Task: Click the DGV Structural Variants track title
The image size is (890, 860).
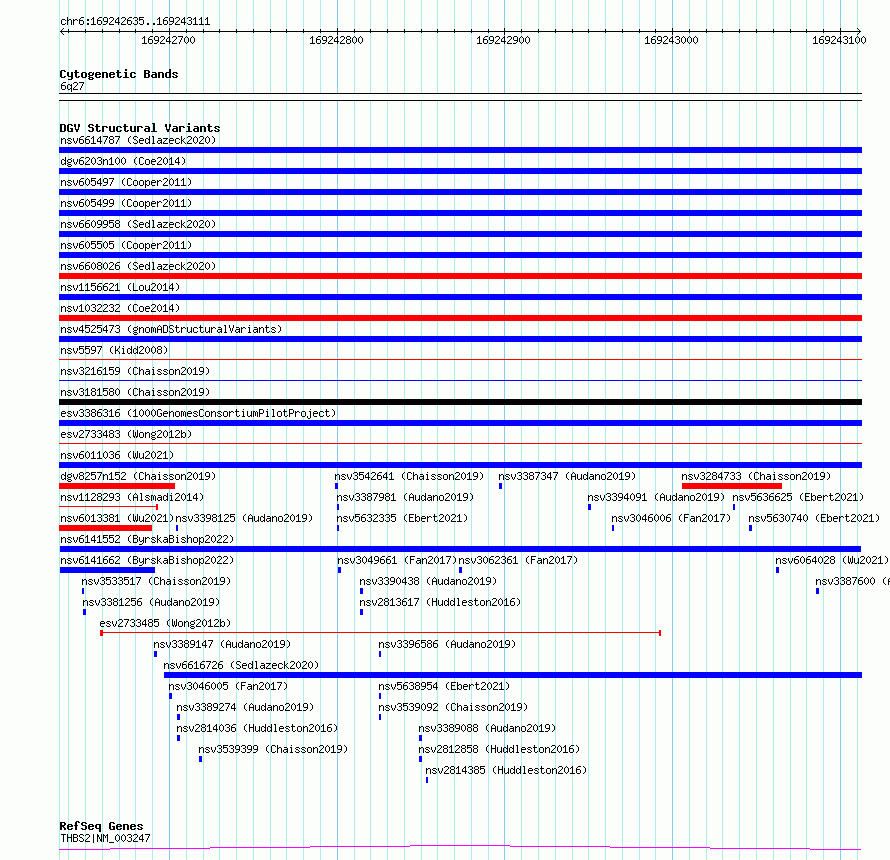Action: [140, 128]
